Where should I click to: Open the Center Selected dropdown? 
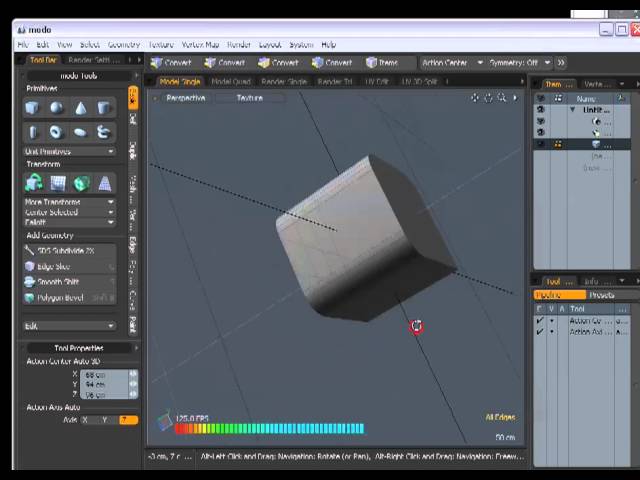(69, 212)
